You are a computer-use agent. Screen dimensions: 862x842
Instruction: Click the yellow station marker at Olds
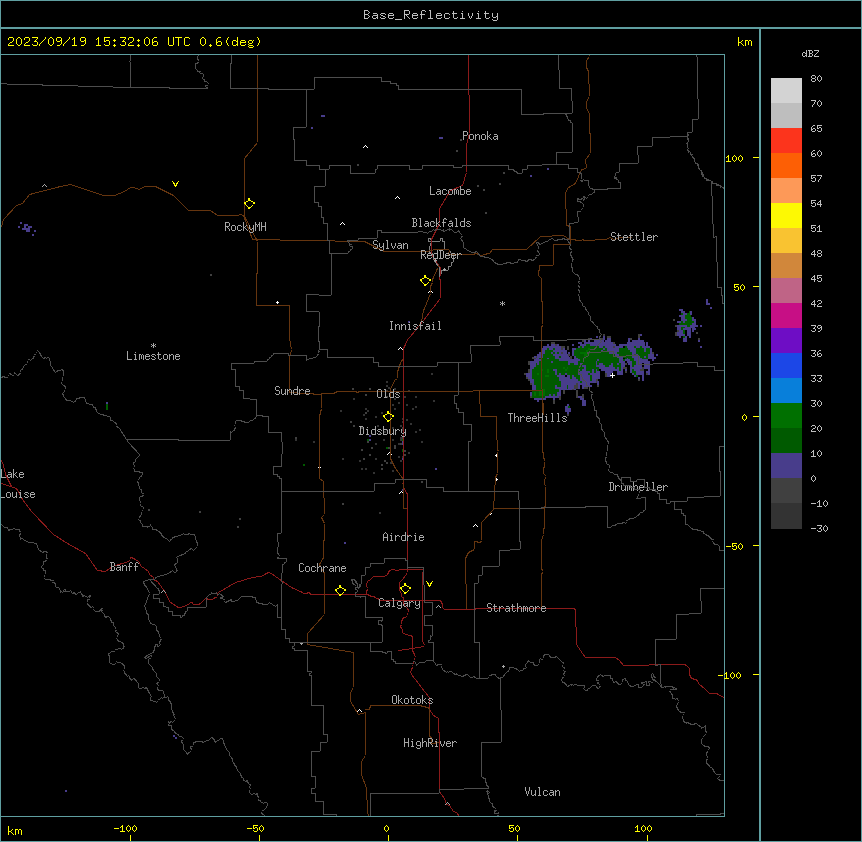point(388,416)
